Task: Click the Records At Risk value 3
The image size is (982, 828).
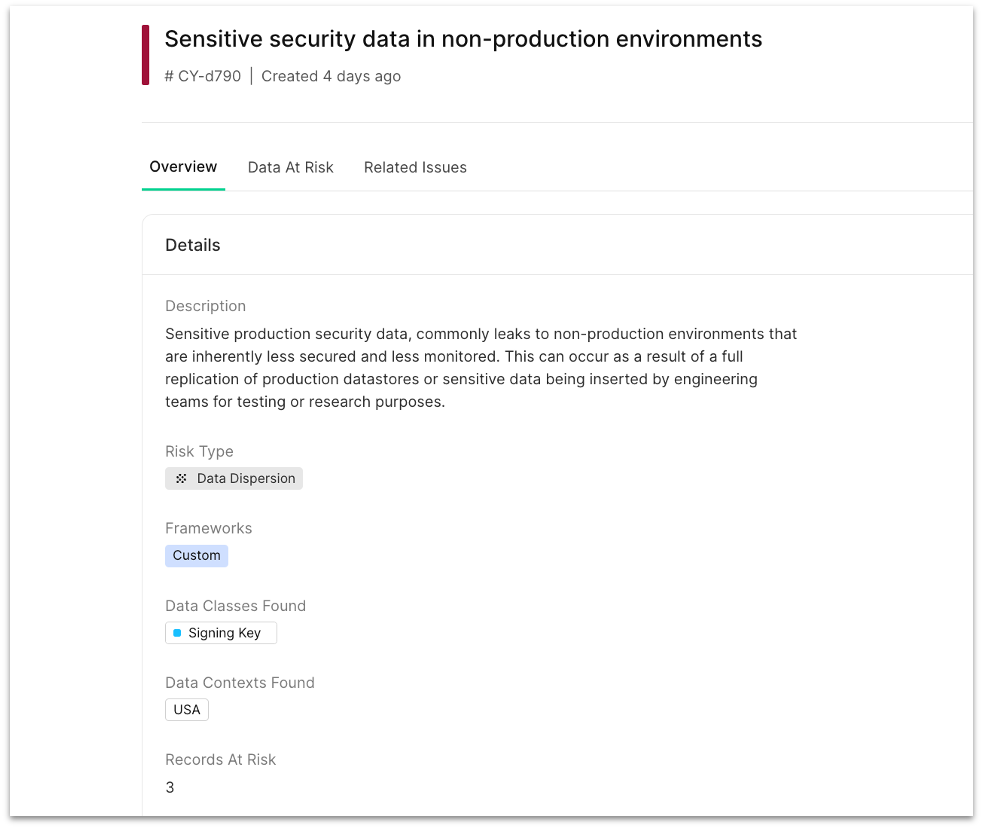Action: click(x=169, y=787)
